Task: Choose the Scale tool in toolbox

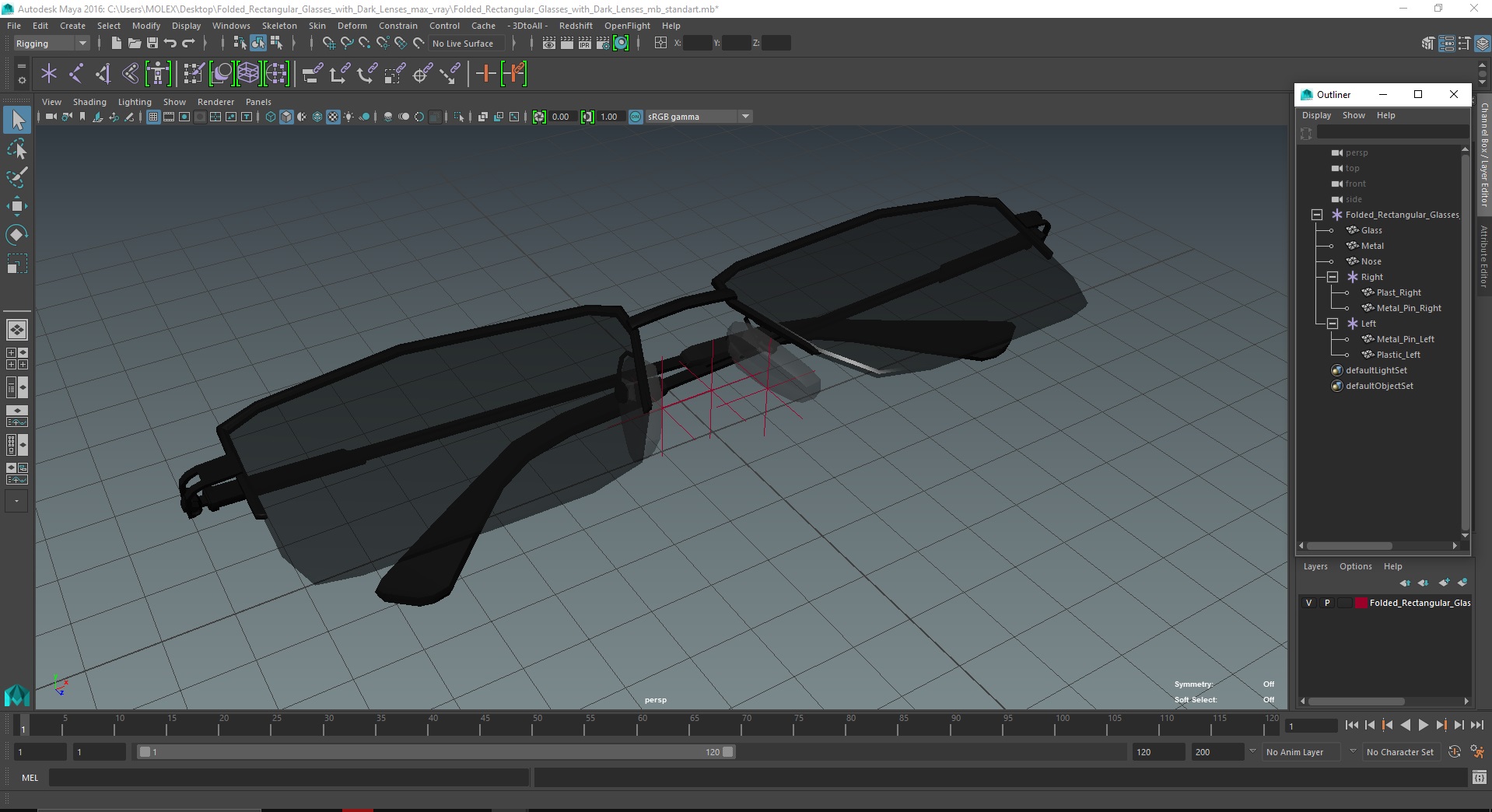Action: 17,264
